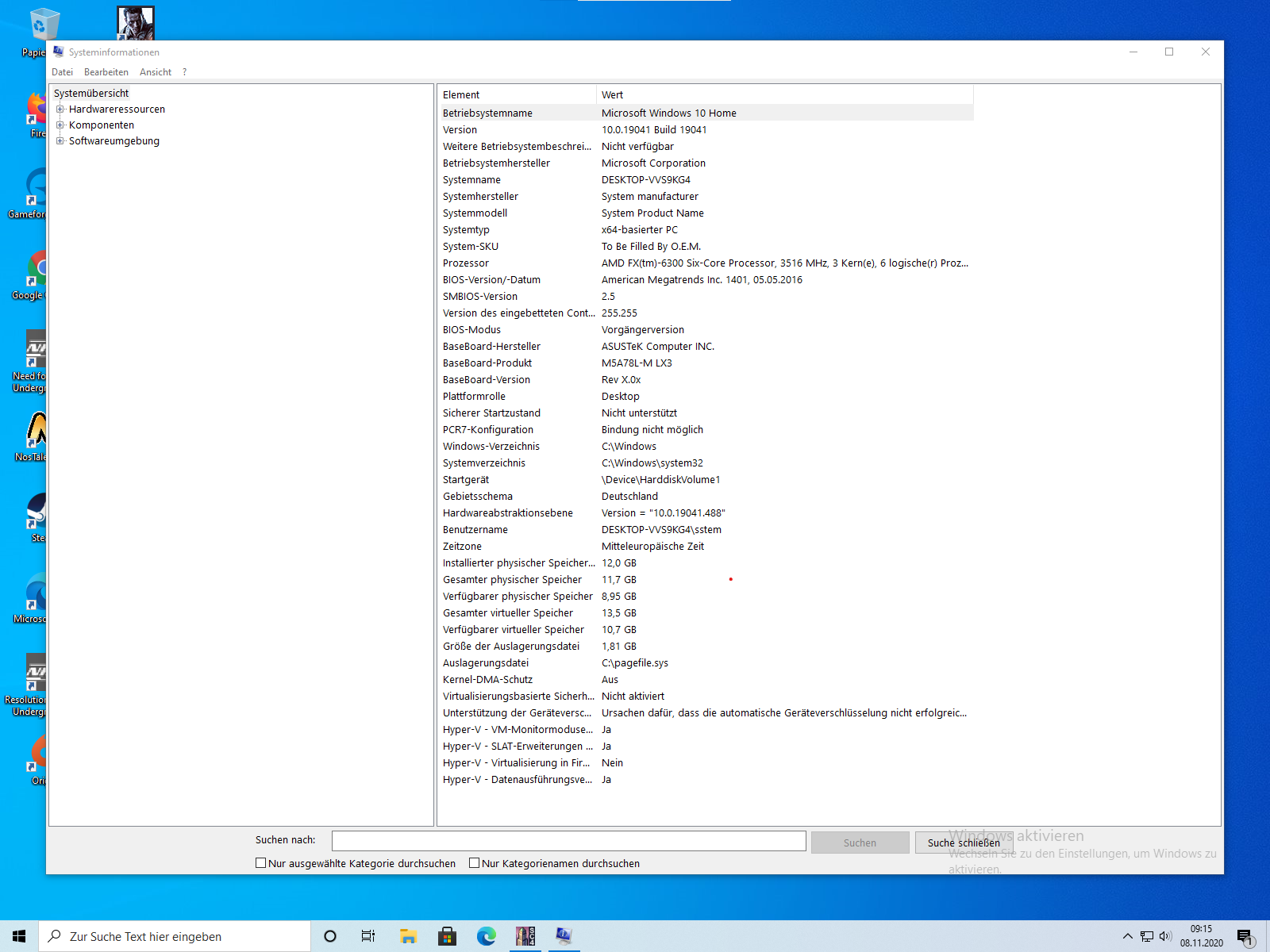Click the Kernel-DMA-Schutz row

pyautogui.click(x=706, y=679)
